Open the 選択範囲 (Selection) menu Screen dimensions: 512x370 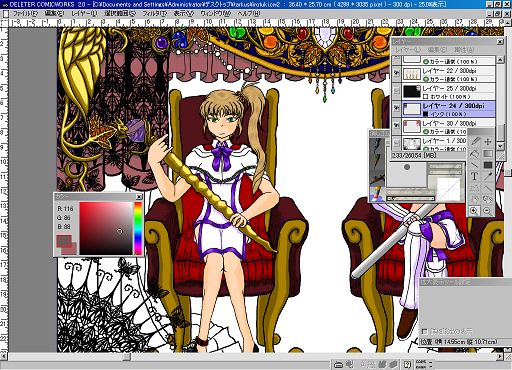[x=120, y=14]
